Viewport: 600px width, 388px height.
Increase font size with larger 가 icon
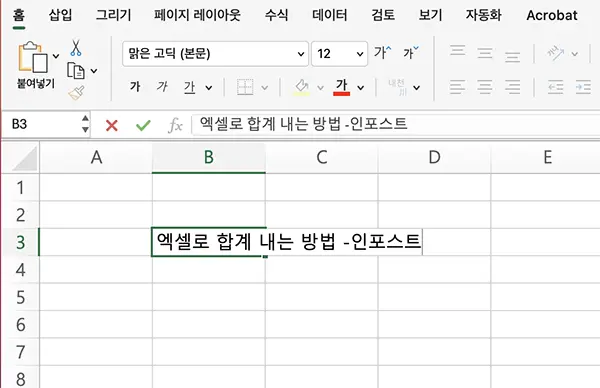[383, 52]
